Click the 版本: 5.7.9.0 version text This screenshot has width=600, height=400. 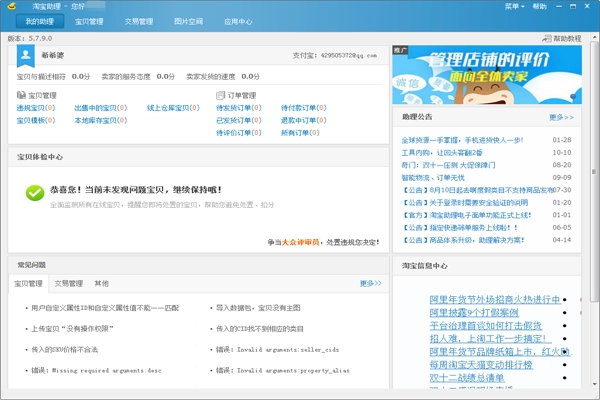[30, 38]
